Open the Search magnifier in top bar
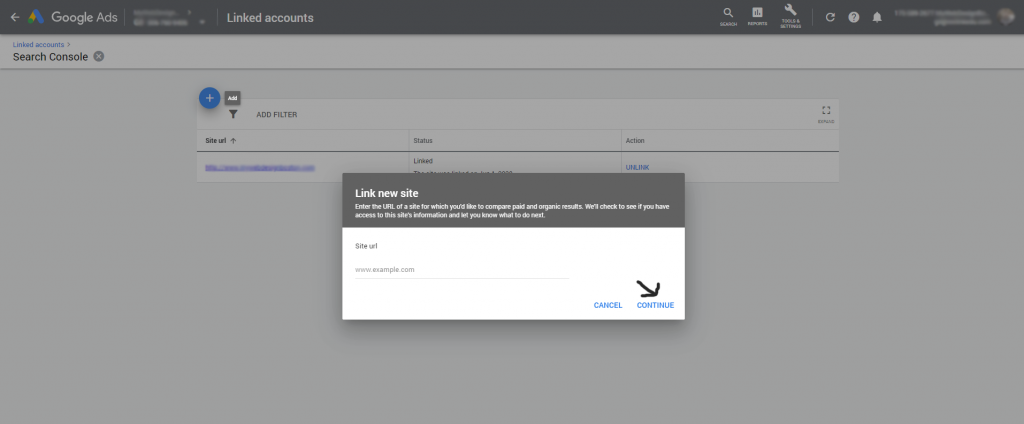 pyautogui.click(x=727, y=14)
